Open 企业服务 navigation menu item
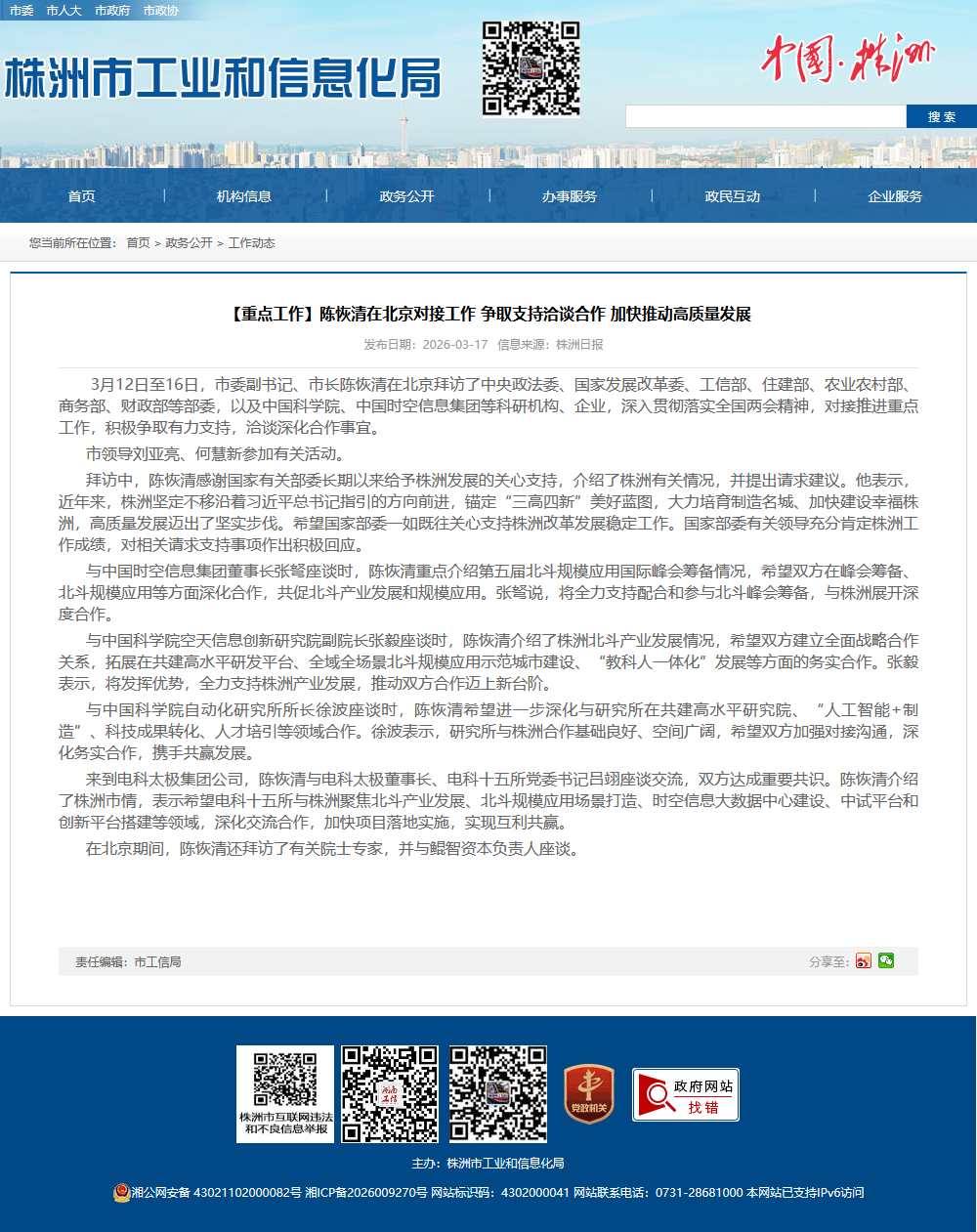This screenshot has height=1232, width=977. point(895,196)
